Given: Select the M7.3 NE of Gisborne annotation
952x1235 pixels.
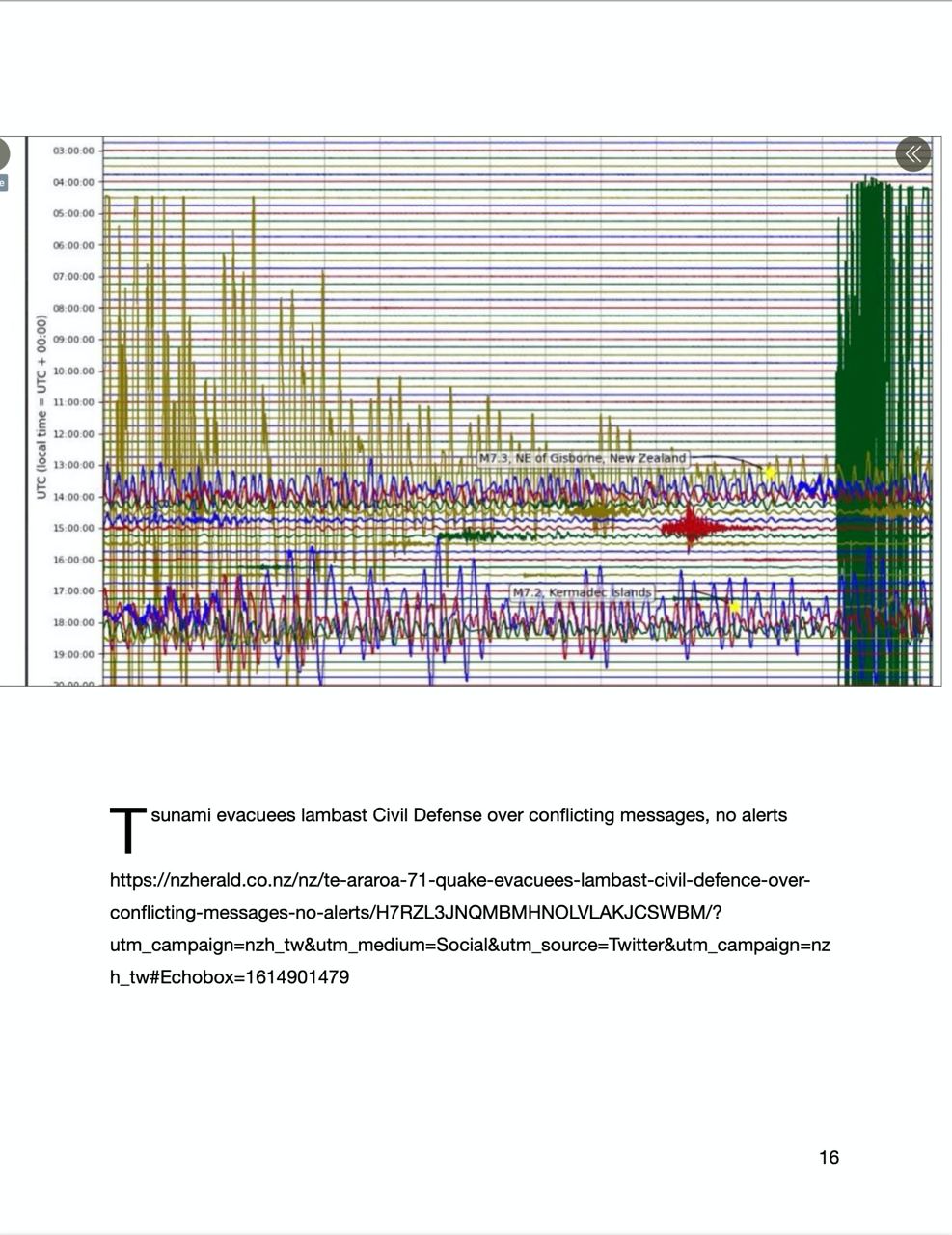Looking at the screenshot, I should (583, 458).
